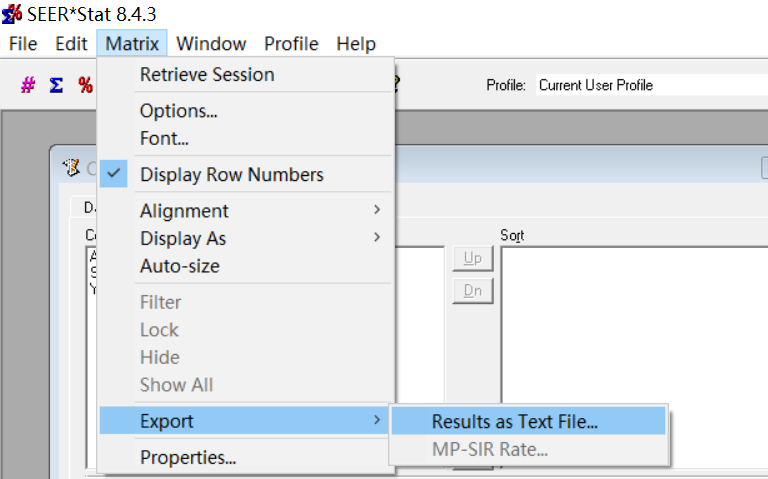Open new Frequency session via # icon
This screenshot has height=479, width=768.
coord(28,85)
